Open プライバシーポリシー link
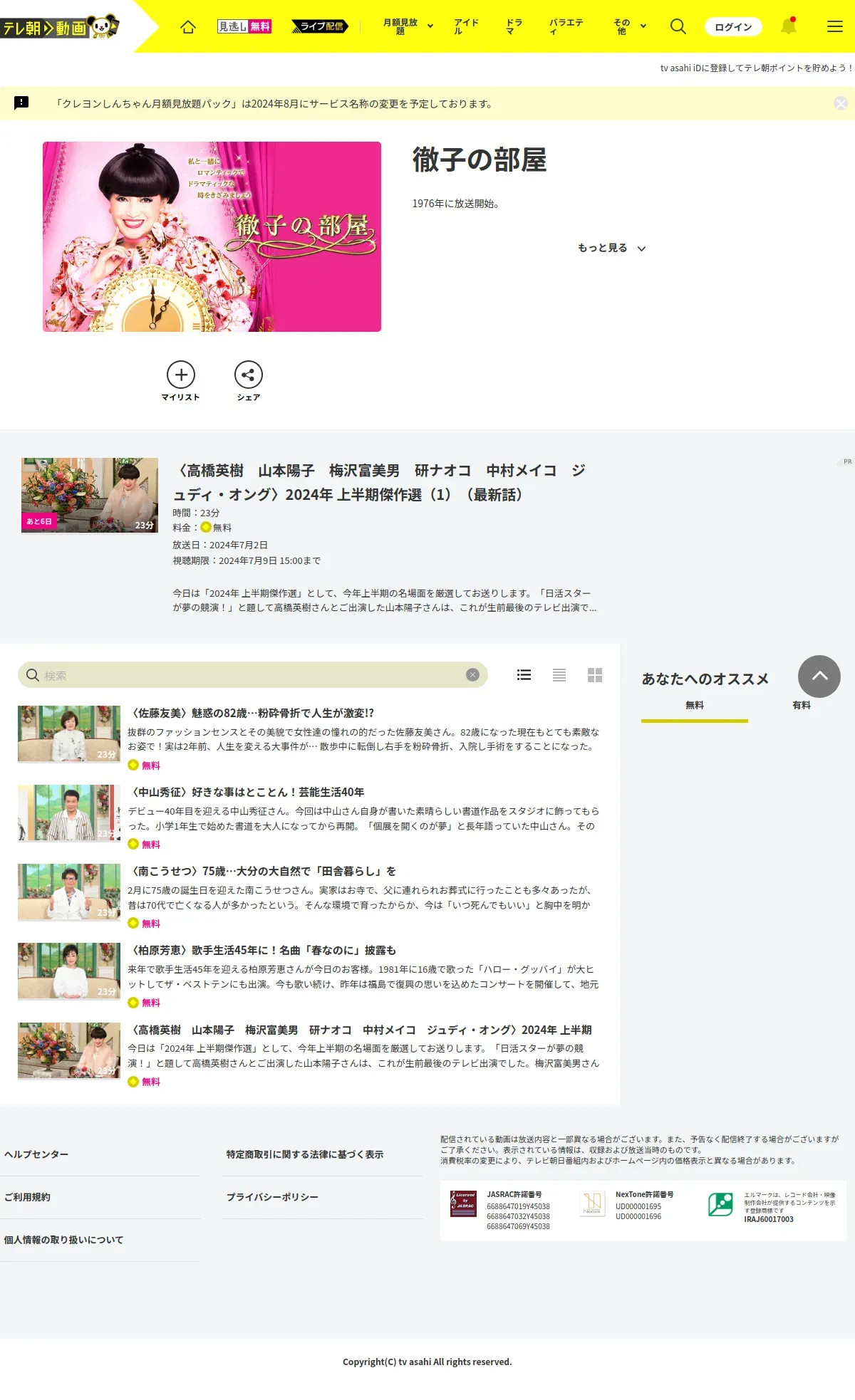This screenshot has height=1400, width=855. pos(272,1197)
